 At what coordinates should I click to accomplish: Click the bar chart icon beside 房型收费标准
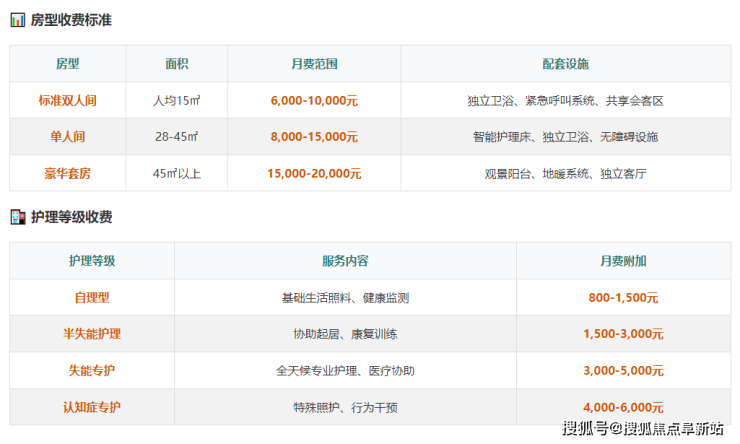coord(18,20)
